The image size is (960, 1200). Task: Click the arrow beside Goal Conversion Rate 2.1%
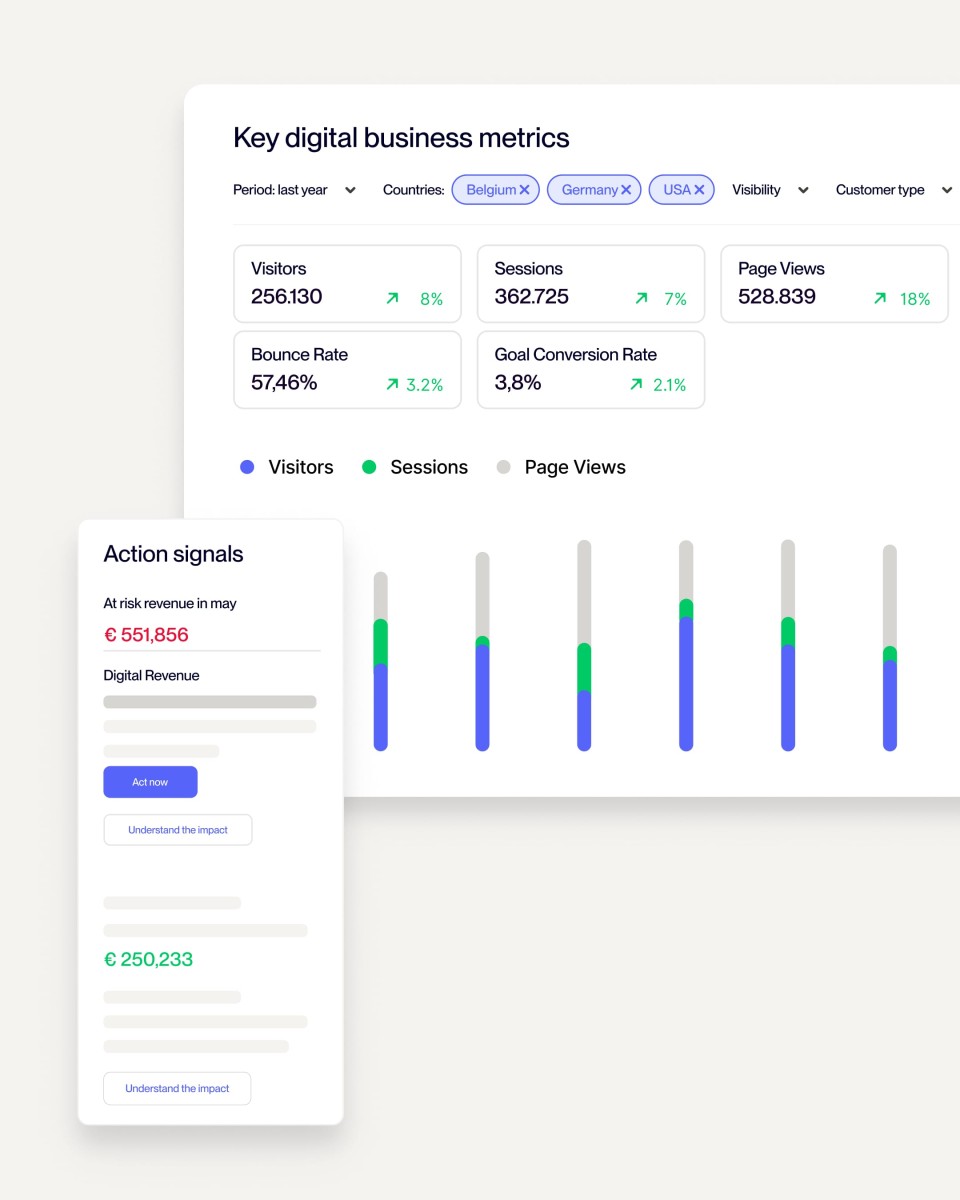[x=637, y=384]
